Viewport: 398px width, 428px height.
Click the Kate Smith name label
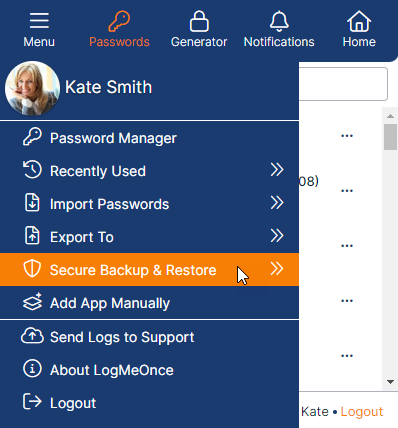point(108,87)
